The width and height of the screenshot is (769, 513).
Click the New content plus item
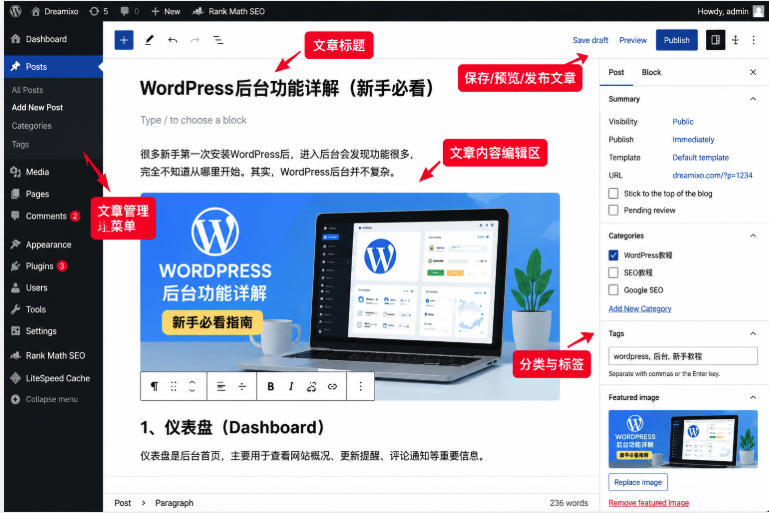tap(165, 11)
